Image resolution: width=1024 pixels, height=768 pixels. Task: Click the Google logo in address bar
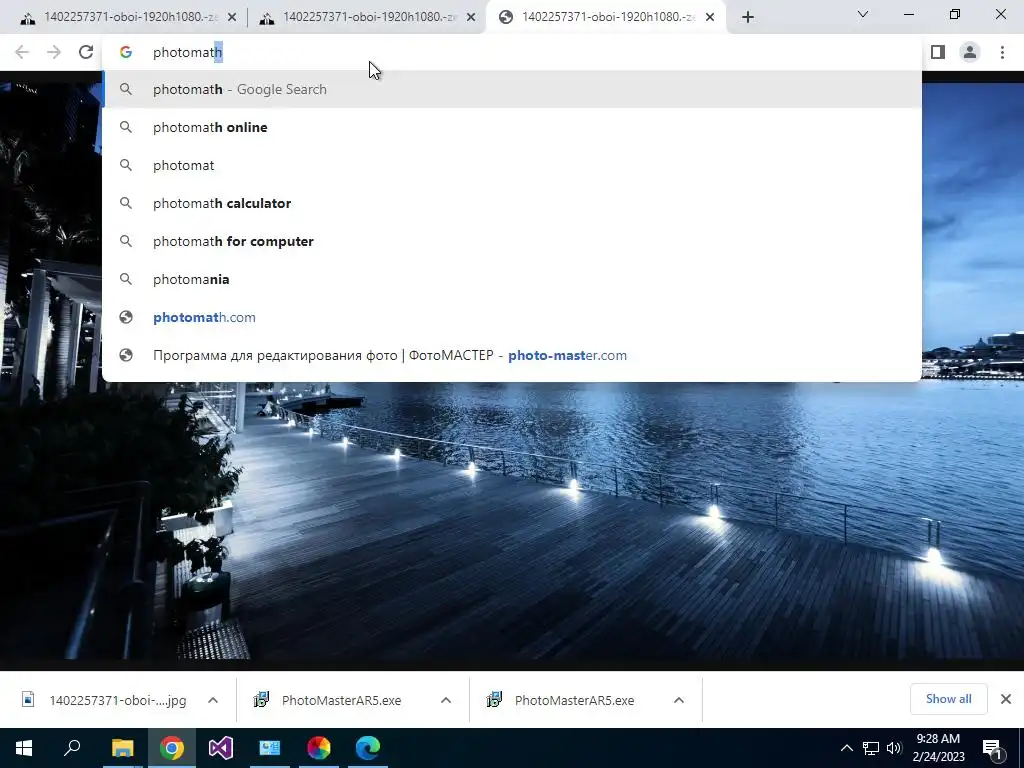click(126, 52)
